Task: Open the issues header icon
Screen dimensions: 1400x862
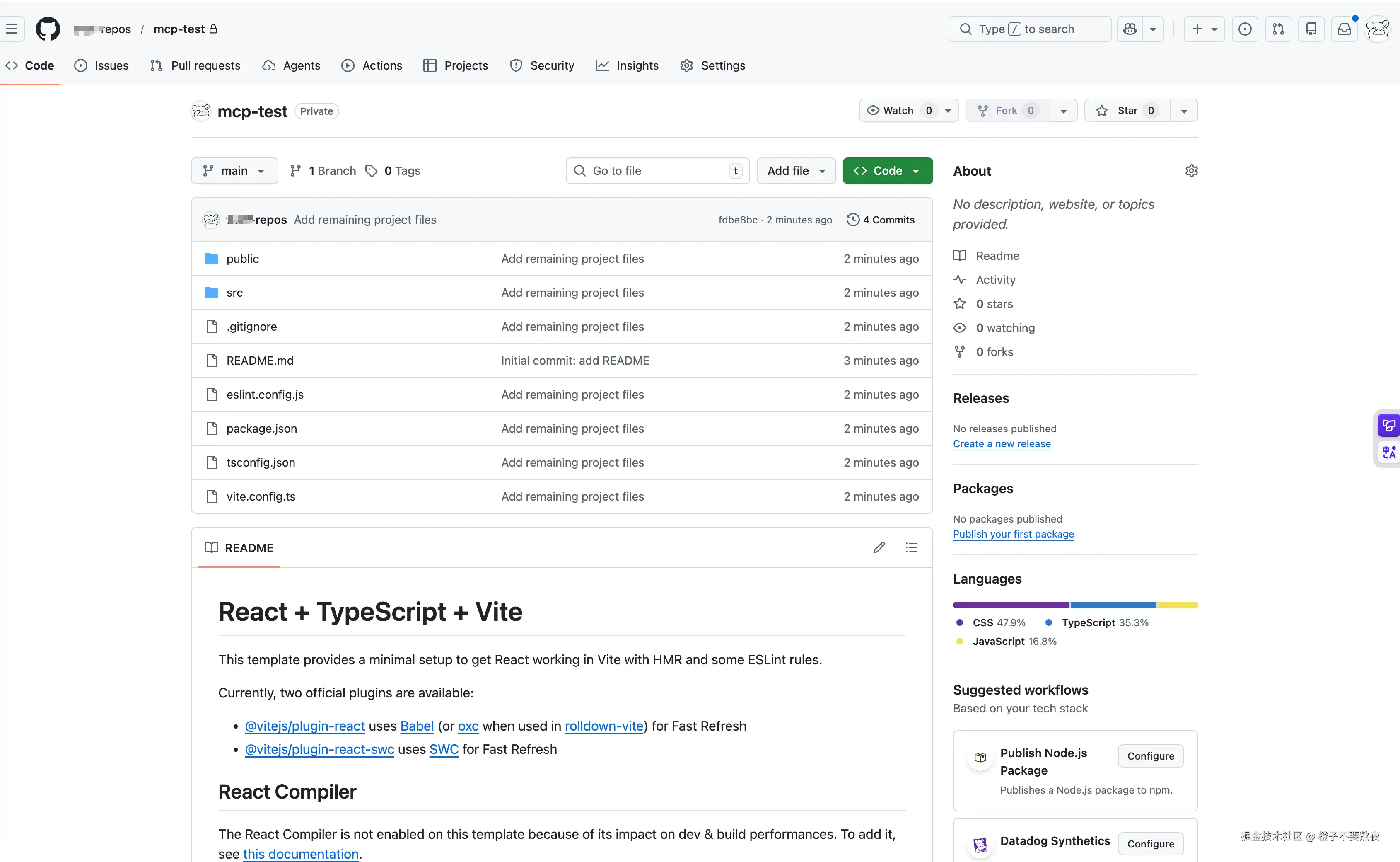Action: pos(1245,29)
